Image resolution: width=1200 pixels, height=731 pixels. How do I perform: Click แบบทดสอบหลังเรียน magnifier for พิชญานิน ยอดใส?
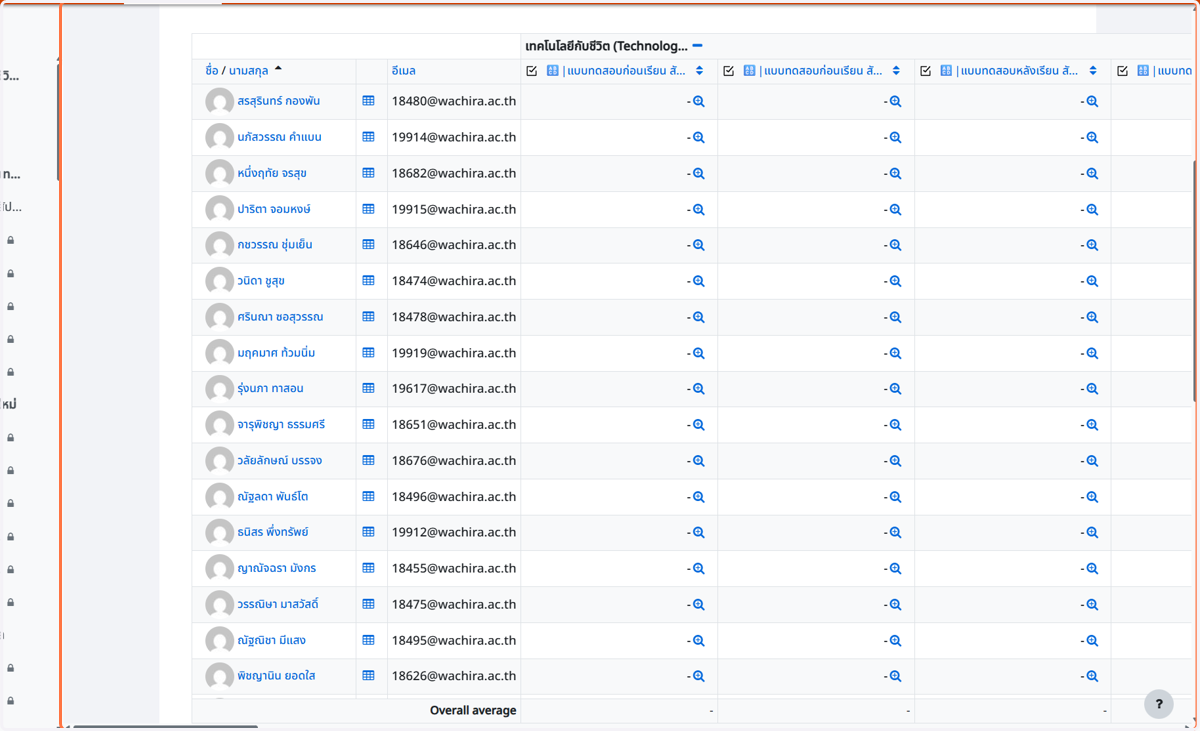coord(1092,677)
